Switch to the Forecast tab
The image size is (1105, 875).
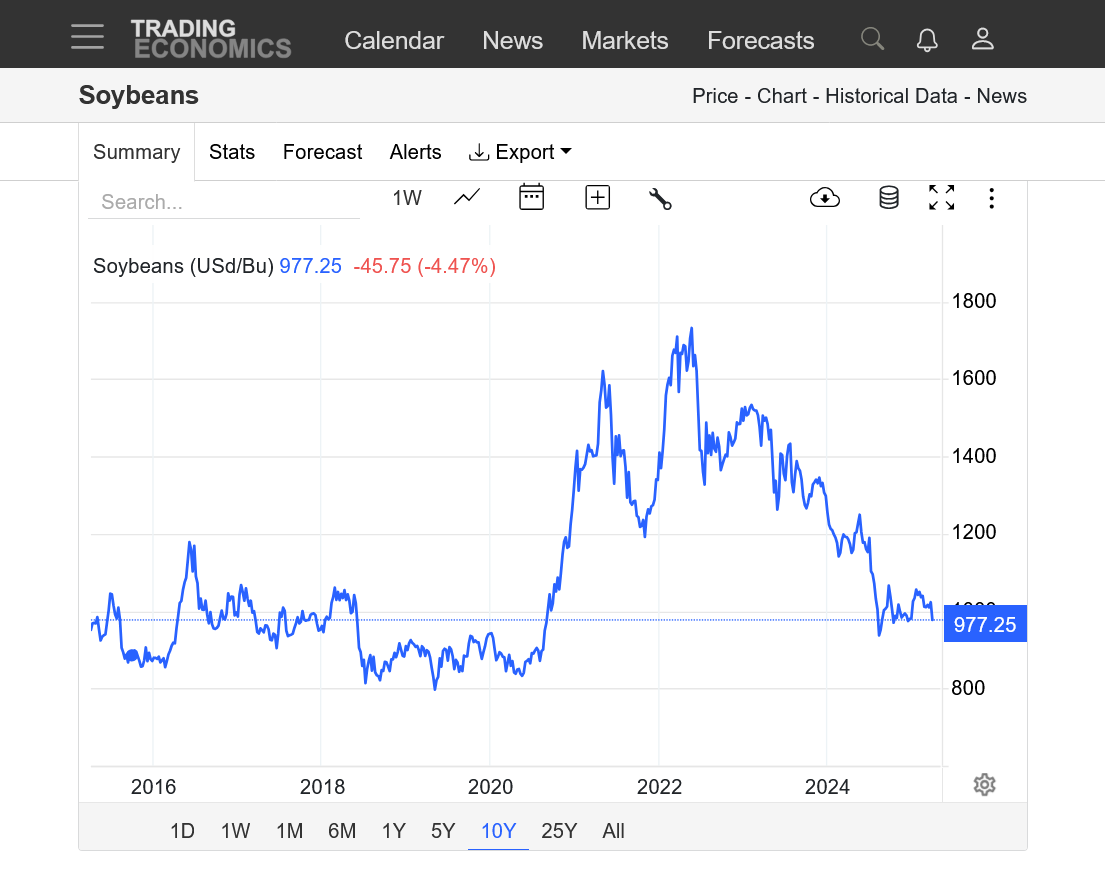coord(322,152)
